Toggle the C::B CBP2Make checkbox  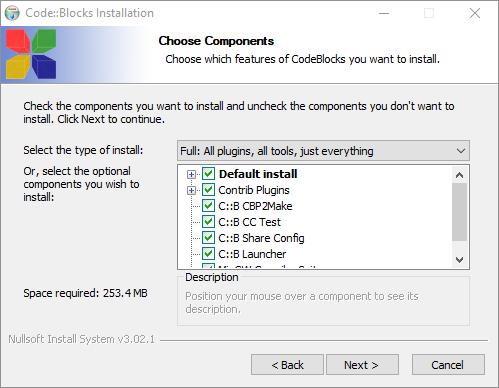point(209,206)
